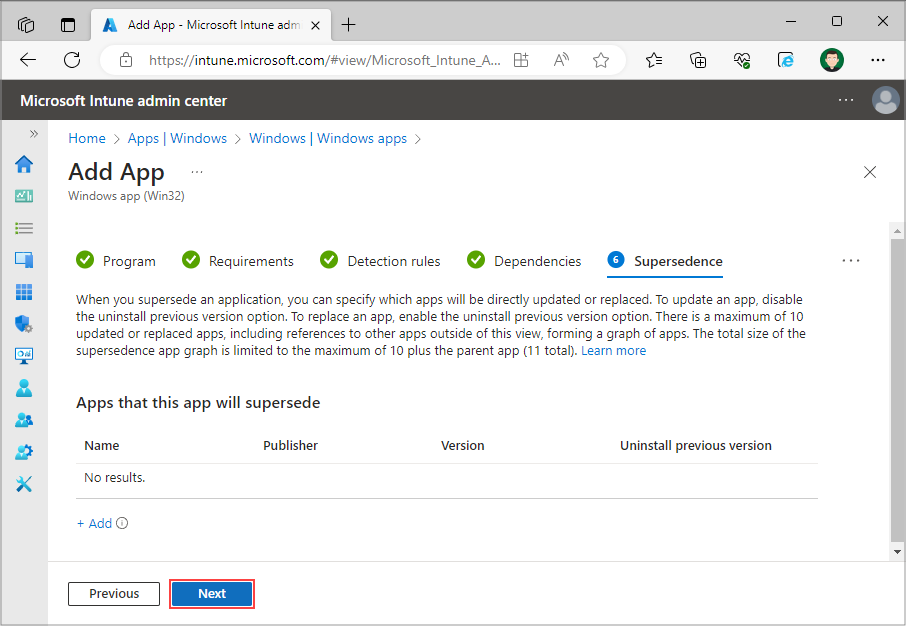Go to Program step tab

[x=116, y=261]
